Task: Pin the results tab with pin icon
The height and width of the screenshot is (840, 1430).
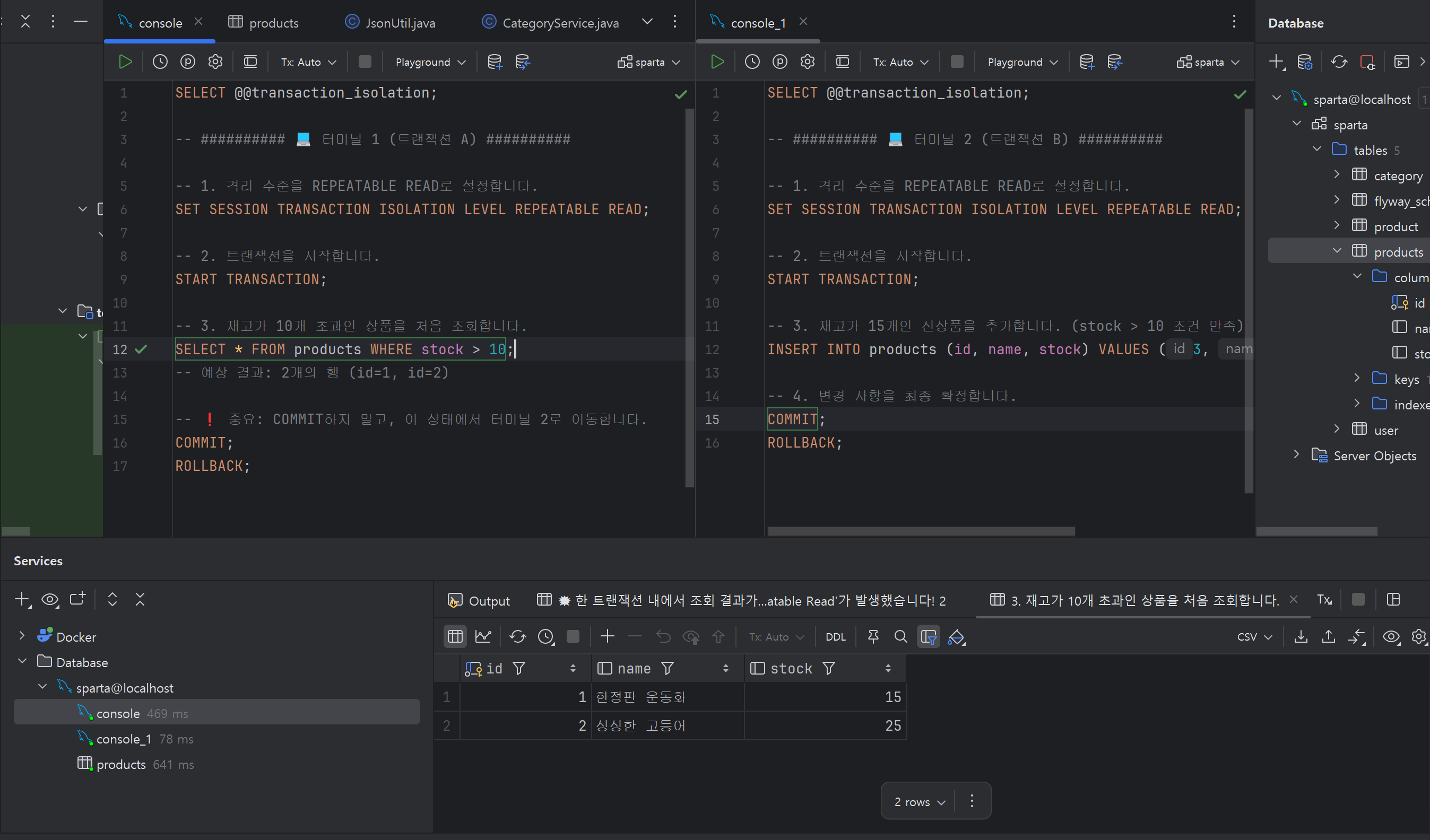Action: pyautogui.click(x=873, y=637)
